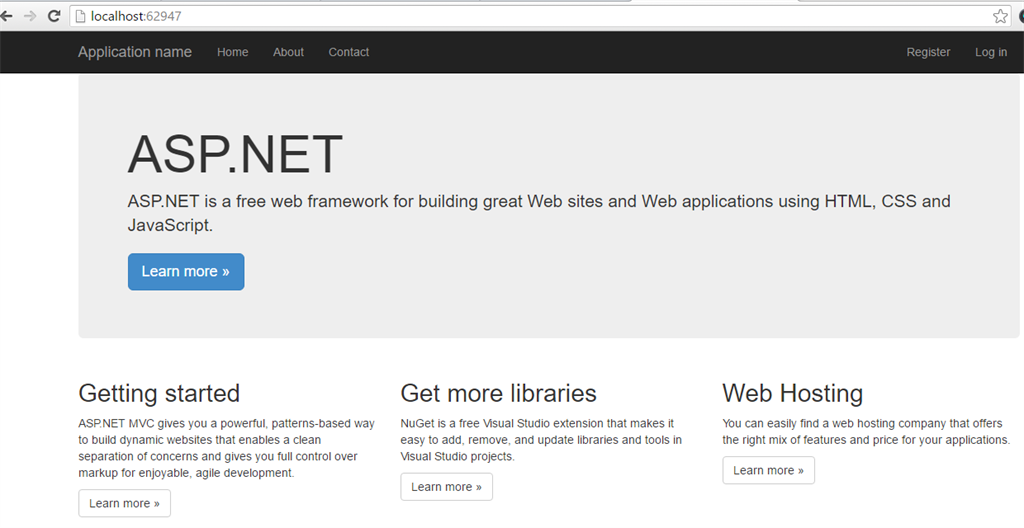Open the Register link
1024x528 pixels.
pos(928,52)
